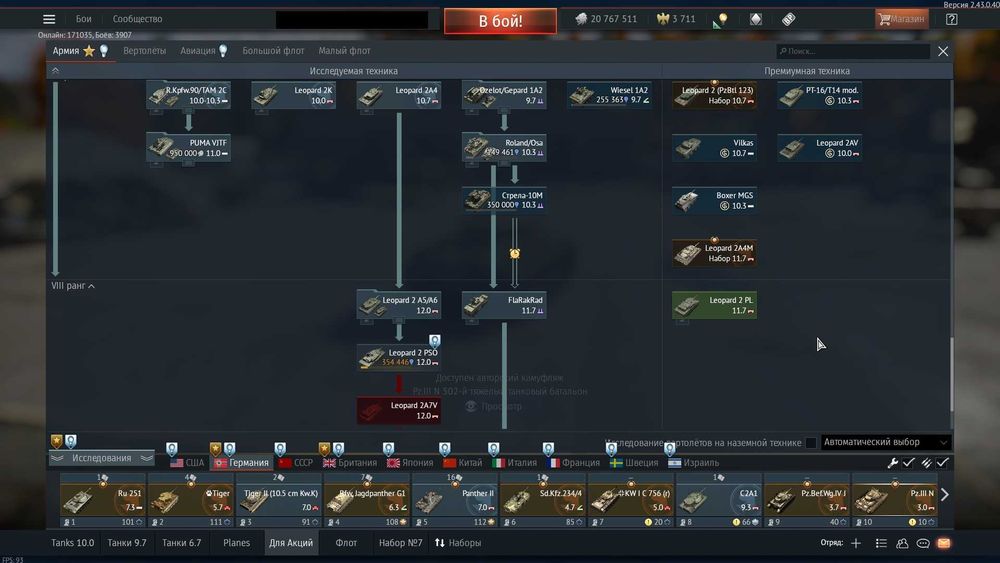Switch to the Авиация tab
The image size is (1000, 563).
pos(198,51)
